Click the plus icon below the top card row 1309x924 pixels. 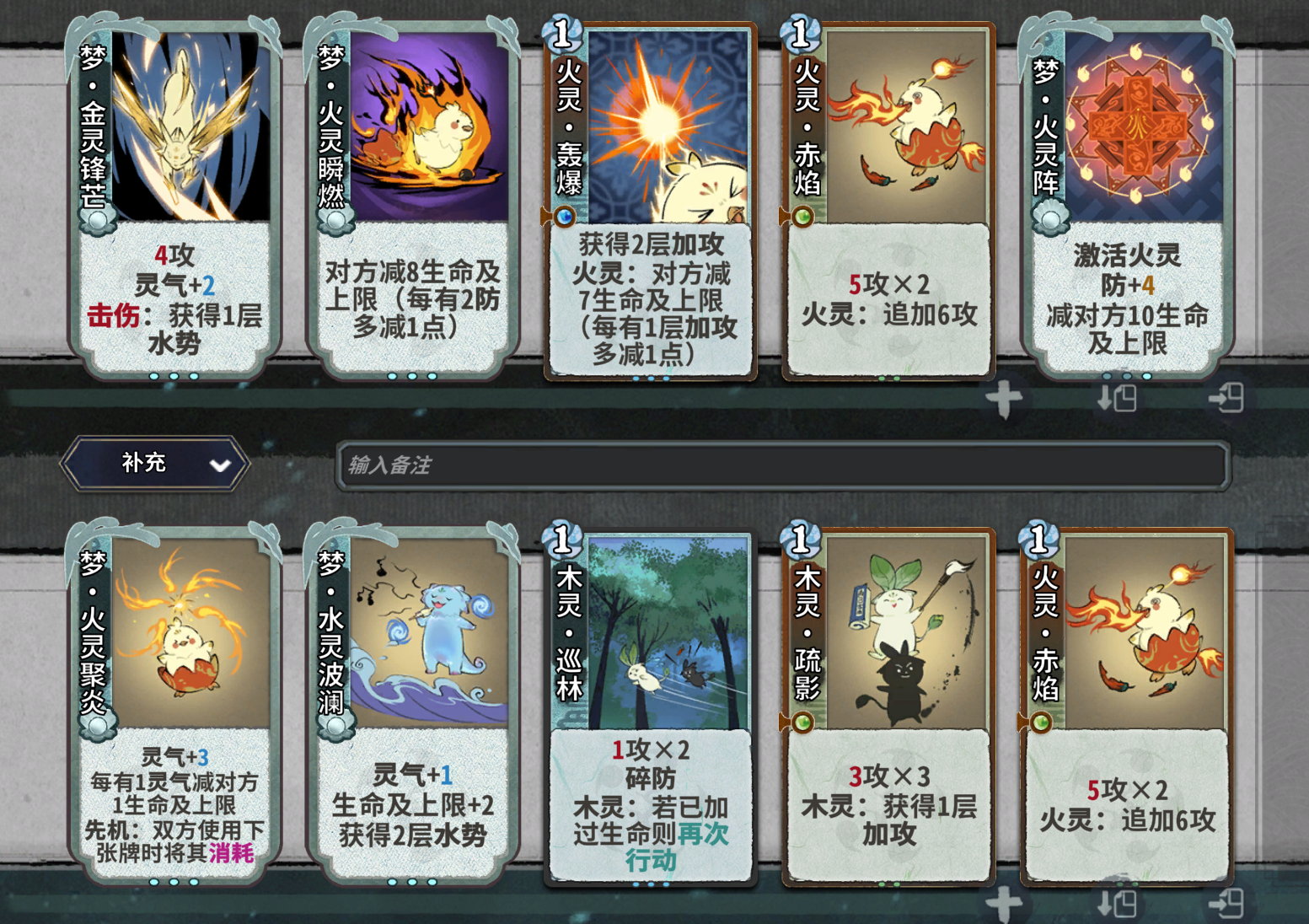click(1003, 399)
